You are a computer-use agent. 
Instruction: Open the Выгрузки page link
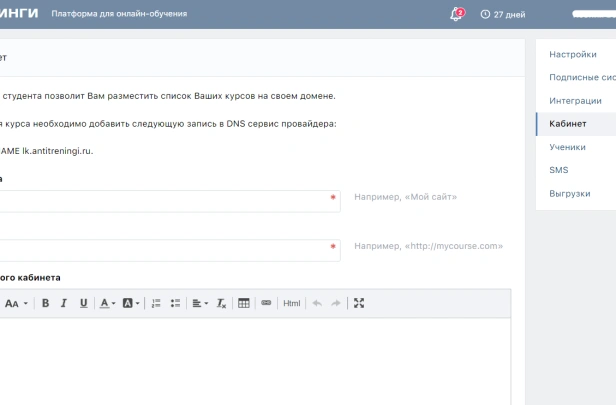pos(569,193)
